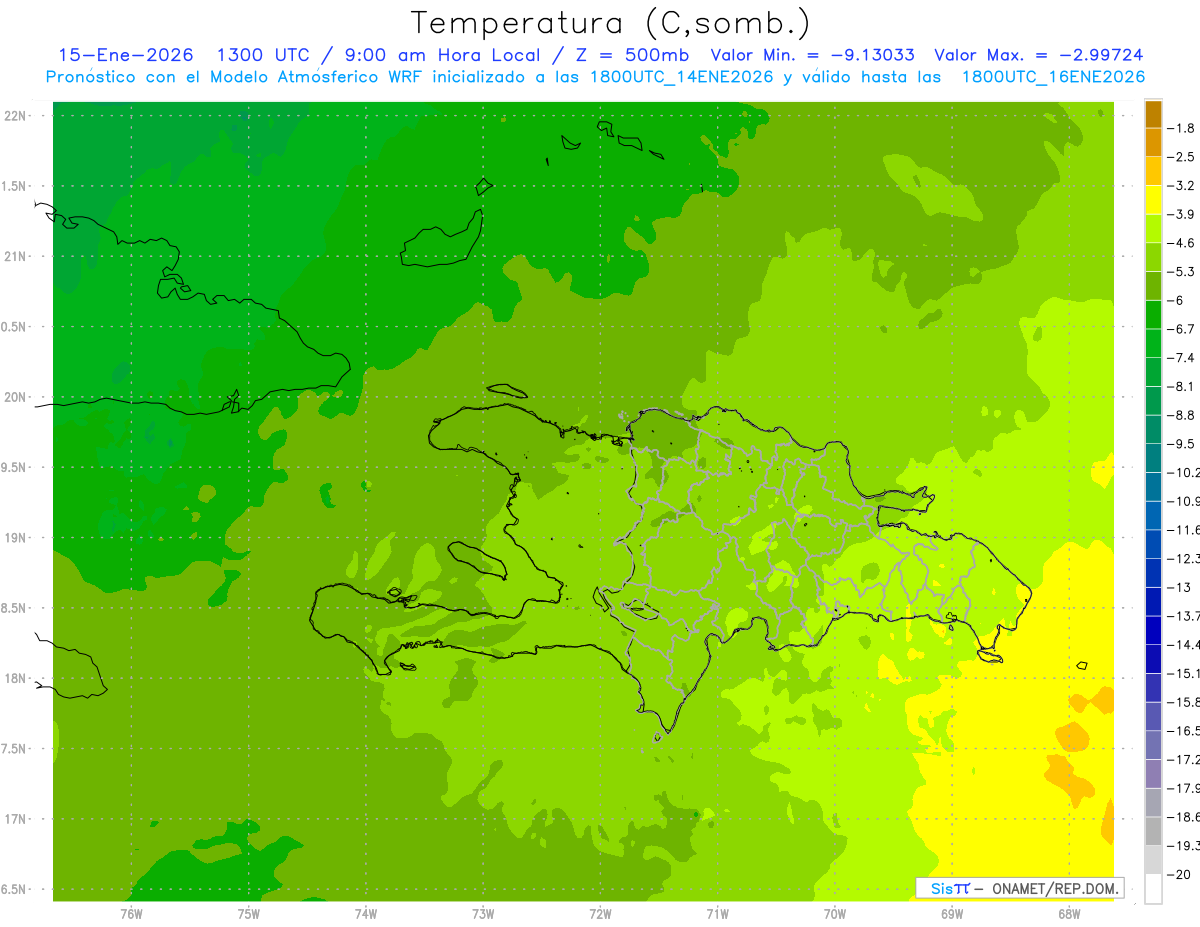The width and height of the screenshot is (1200, 927).
Task: Click the '72W' longitude label
Action: click(601, 913)
